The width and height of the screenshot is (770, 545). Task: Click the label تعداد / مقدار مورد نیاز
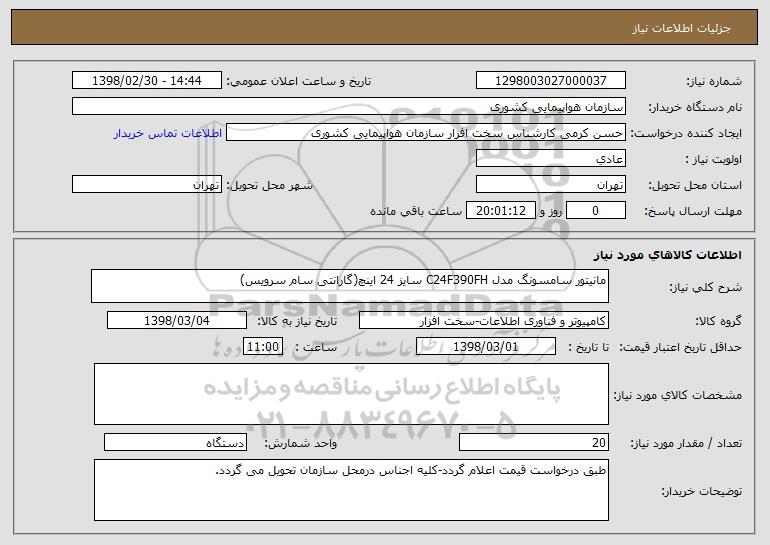coord(686,443)
